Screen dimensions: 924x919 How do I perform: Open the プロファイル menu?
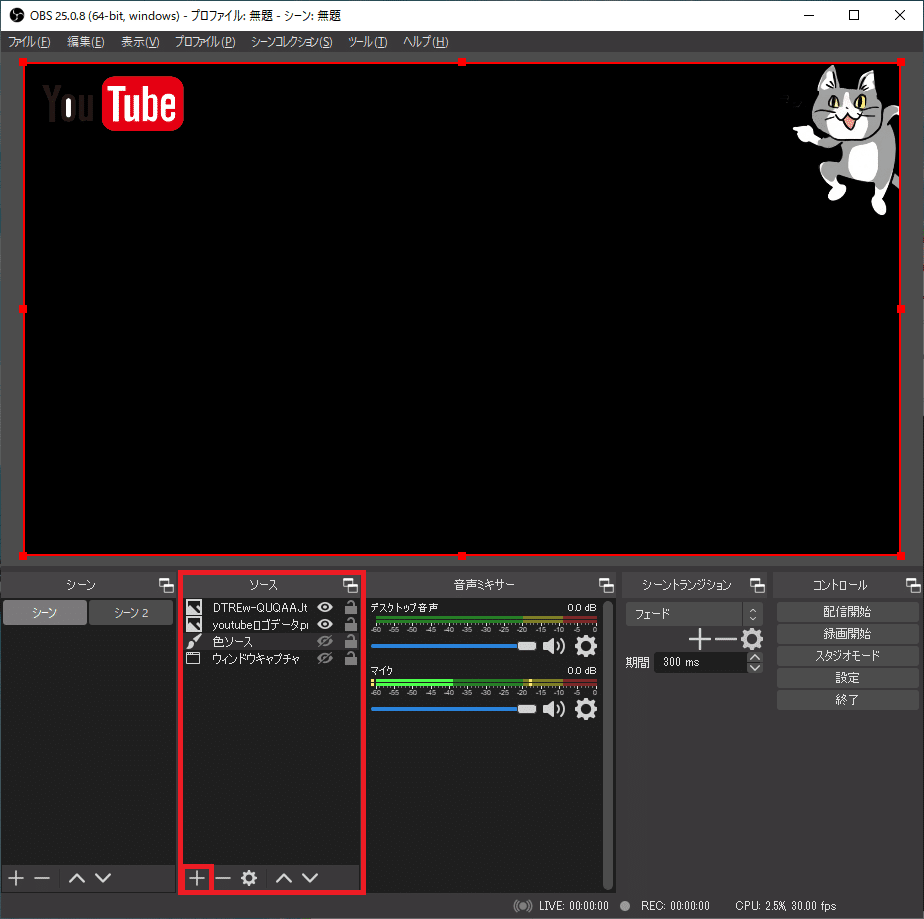[x=205, y=42]
